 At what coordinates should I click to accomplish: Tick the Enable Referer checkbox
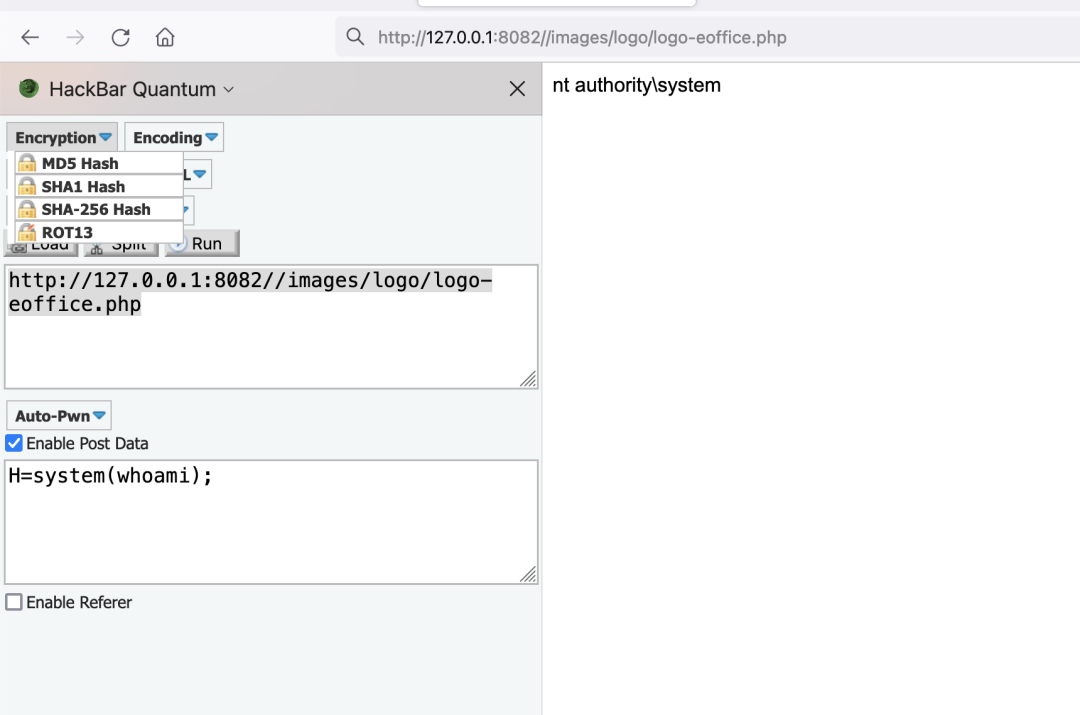(x=14, y=602)
